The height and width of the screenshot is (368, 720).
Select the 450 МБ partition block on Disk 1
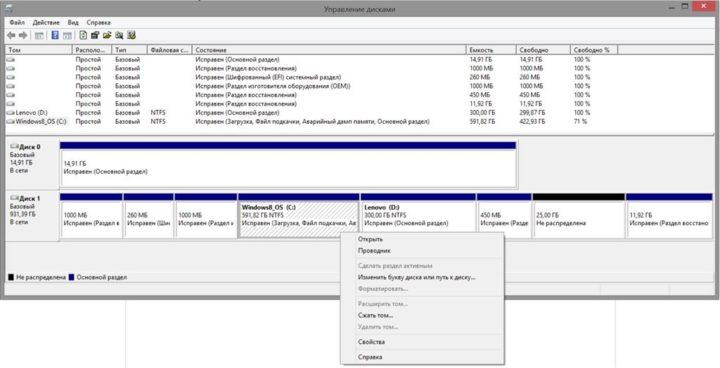(504, 216)
